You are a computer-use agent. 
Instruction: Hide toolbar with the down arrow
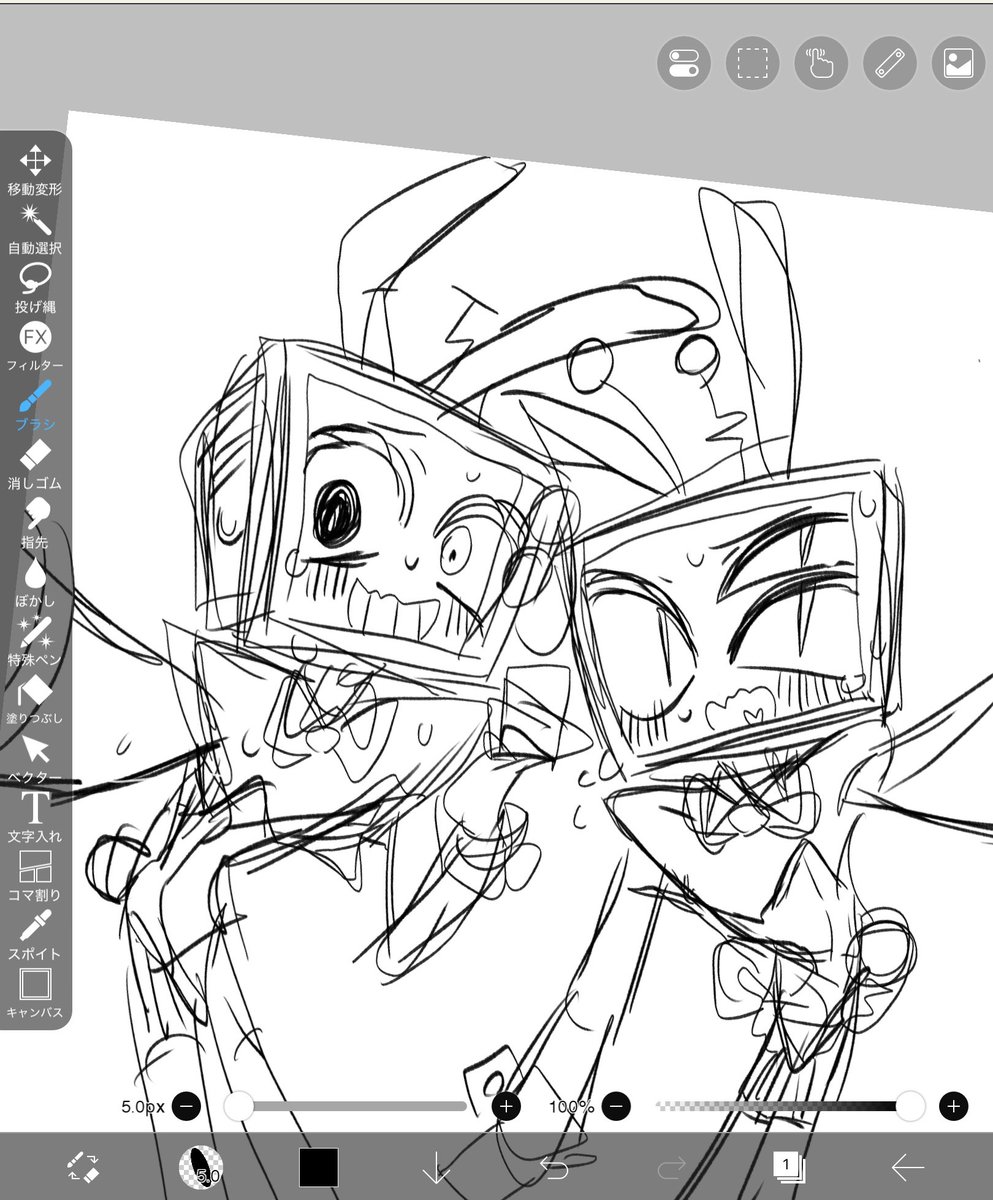tap(436, 1167)
